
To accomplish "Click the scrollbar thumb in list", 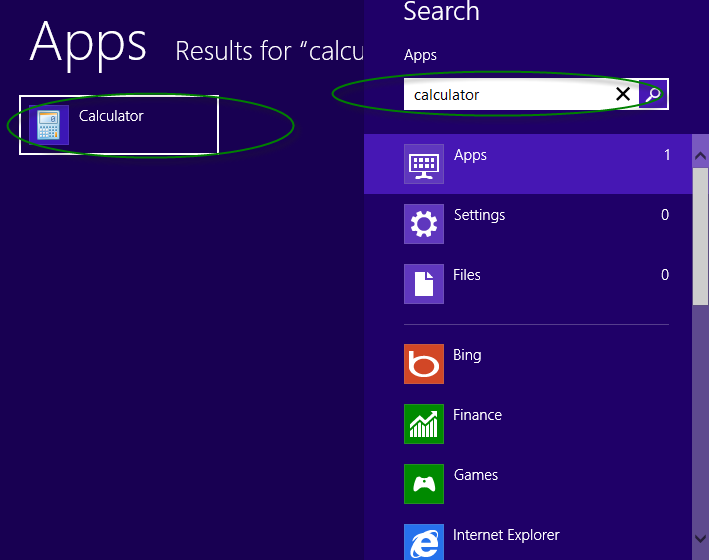I will 700,237.
